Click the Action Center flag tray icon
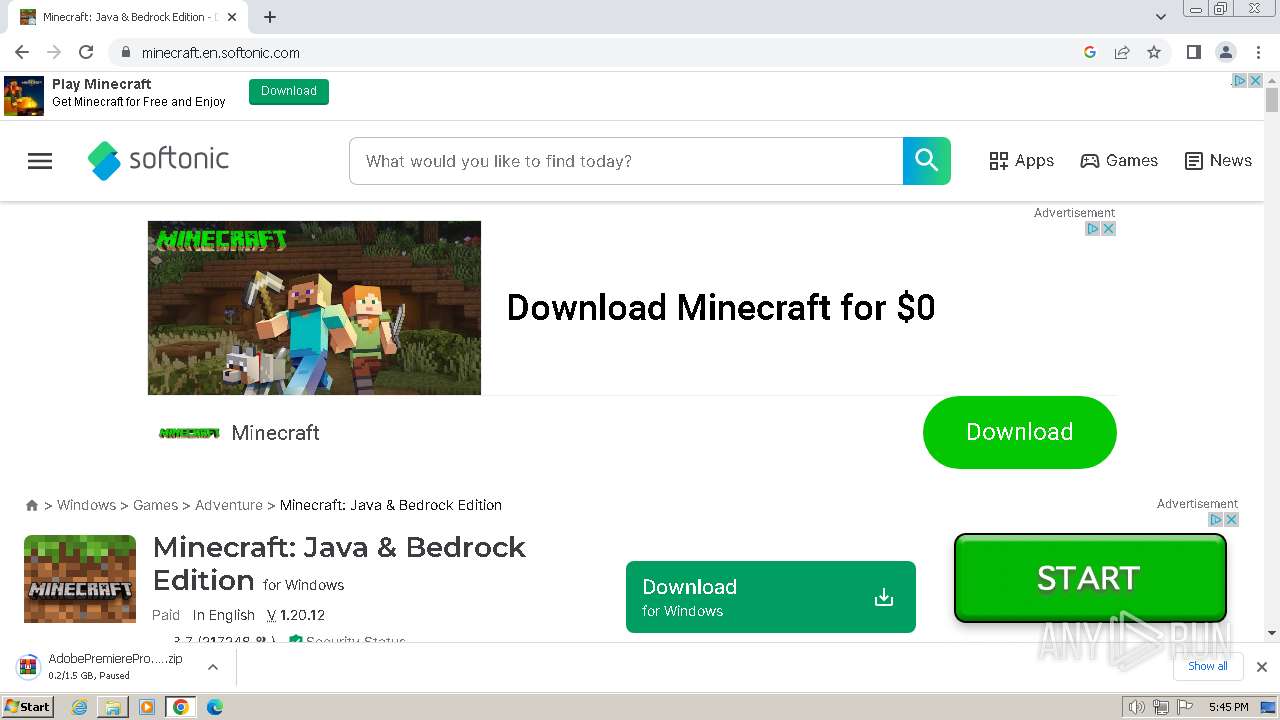 coord(1183,707)
